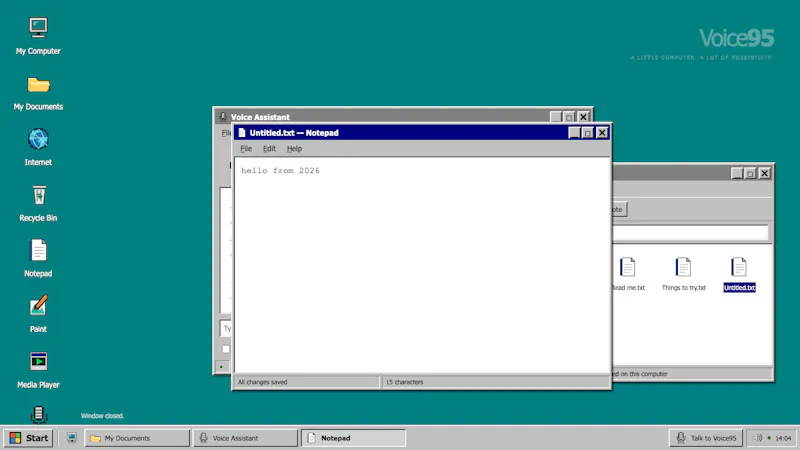Tick the checkbox in the Voice Assistant window
Screen dimensions: 800x450
(x=226, y=349)
